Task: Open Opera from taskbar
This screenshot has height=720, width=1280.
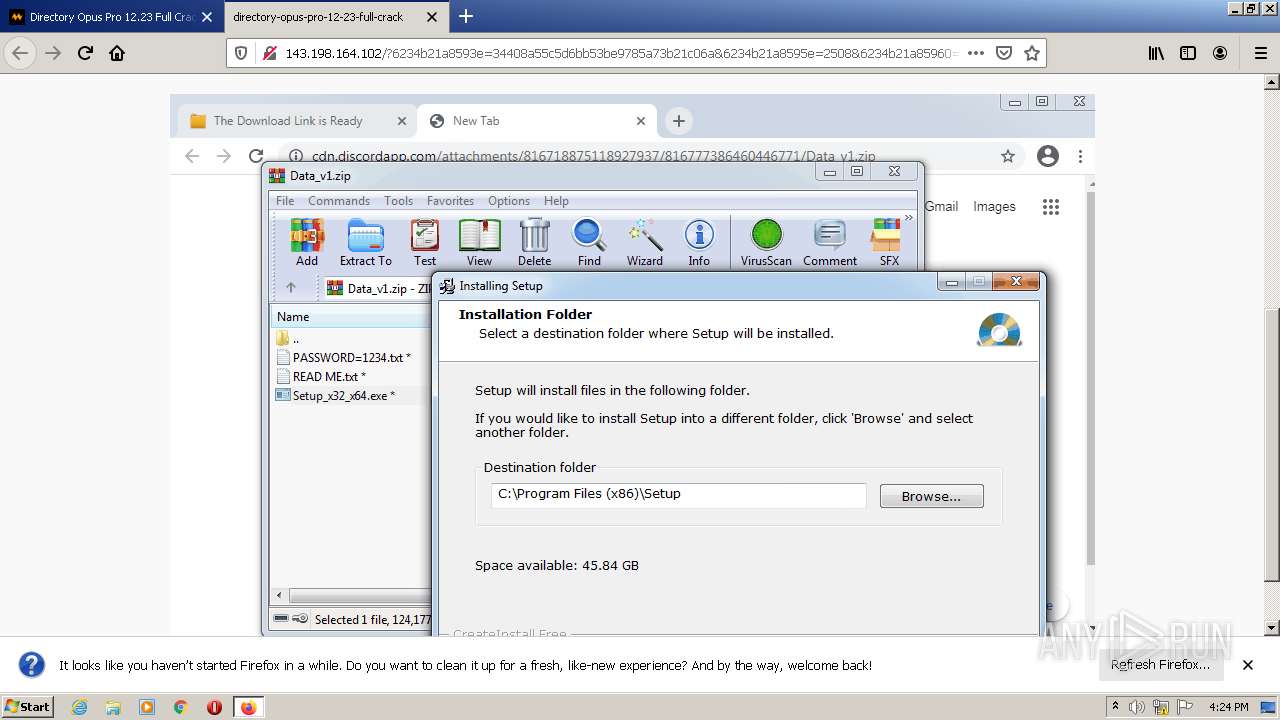Action: 214,707
